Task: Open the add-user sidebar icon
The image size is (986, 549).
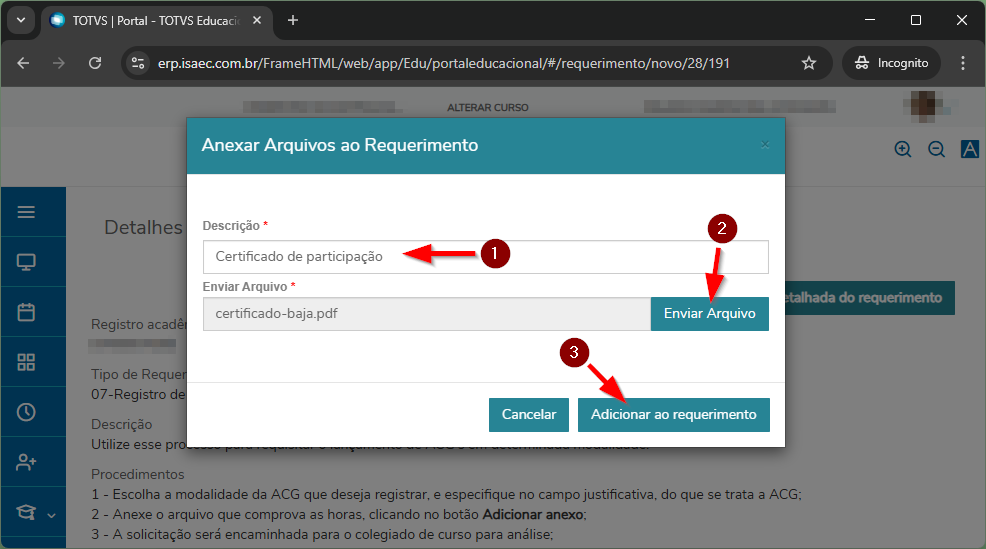Action: point(27,462)
